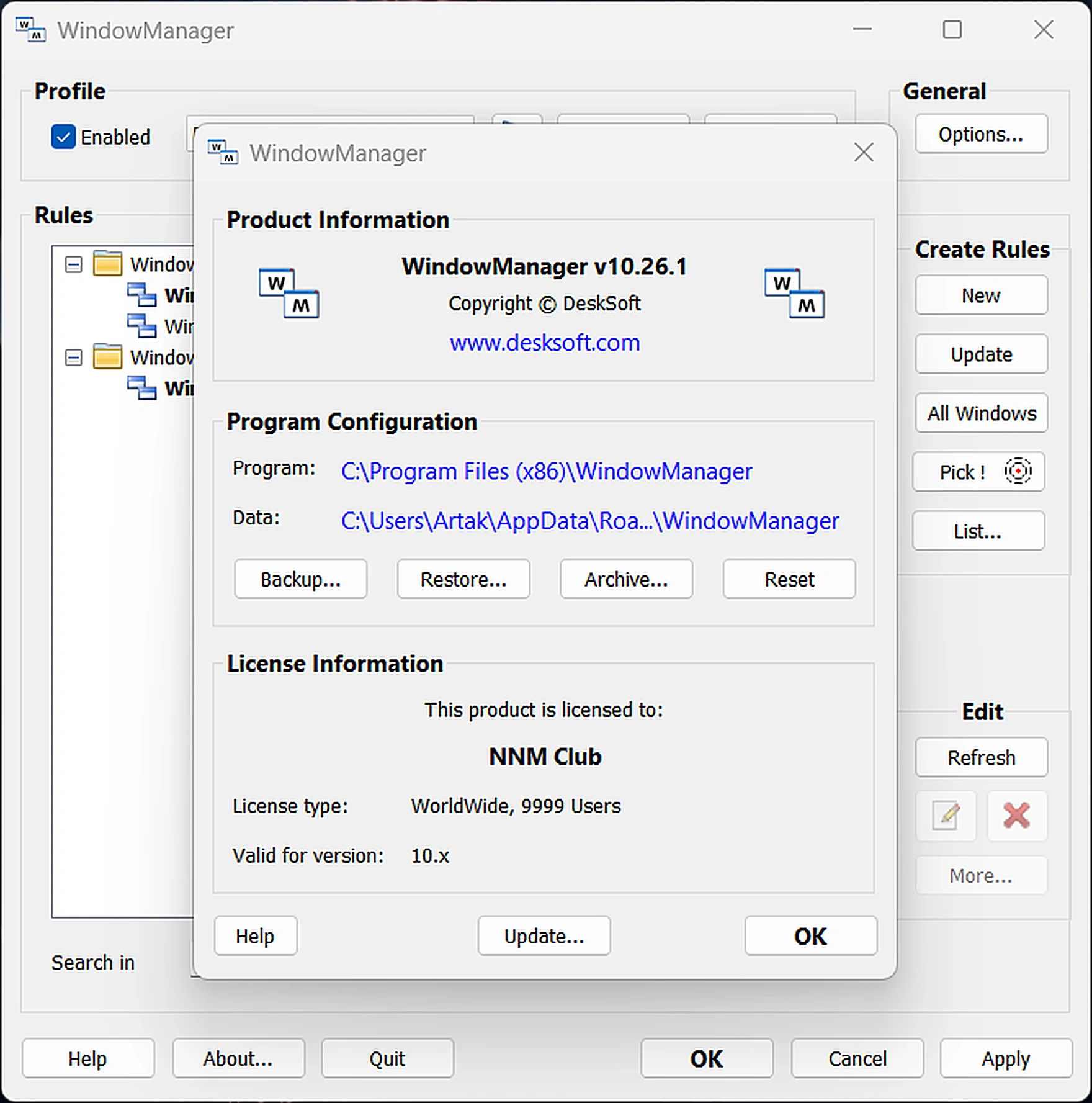The image size is (1092, 1103).
Task: Click the WindowManager icon in main title bar
Action: pyautogui.click(x=30, y=30)
